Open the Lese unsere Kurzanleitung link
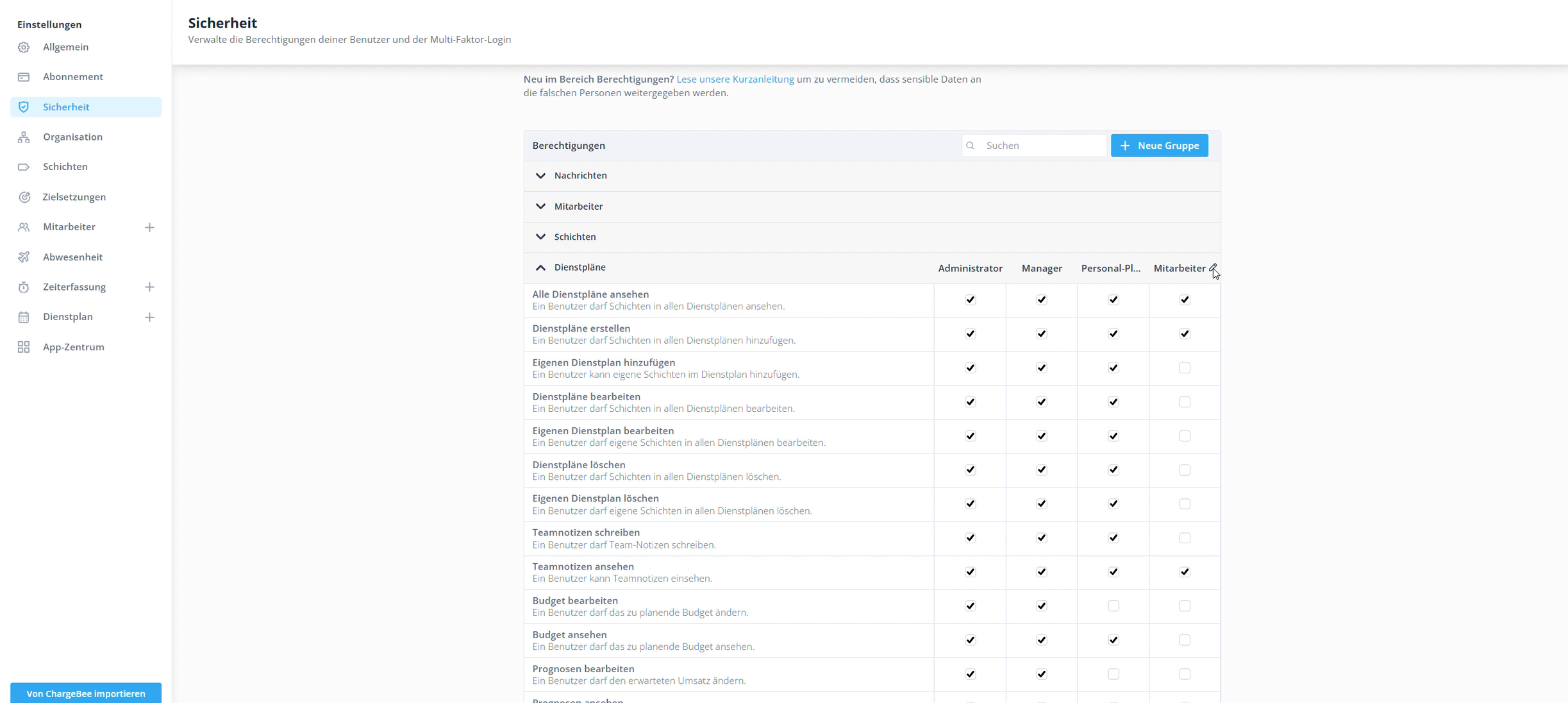Screen dimensions: 1568x703 tap(735, 80)
